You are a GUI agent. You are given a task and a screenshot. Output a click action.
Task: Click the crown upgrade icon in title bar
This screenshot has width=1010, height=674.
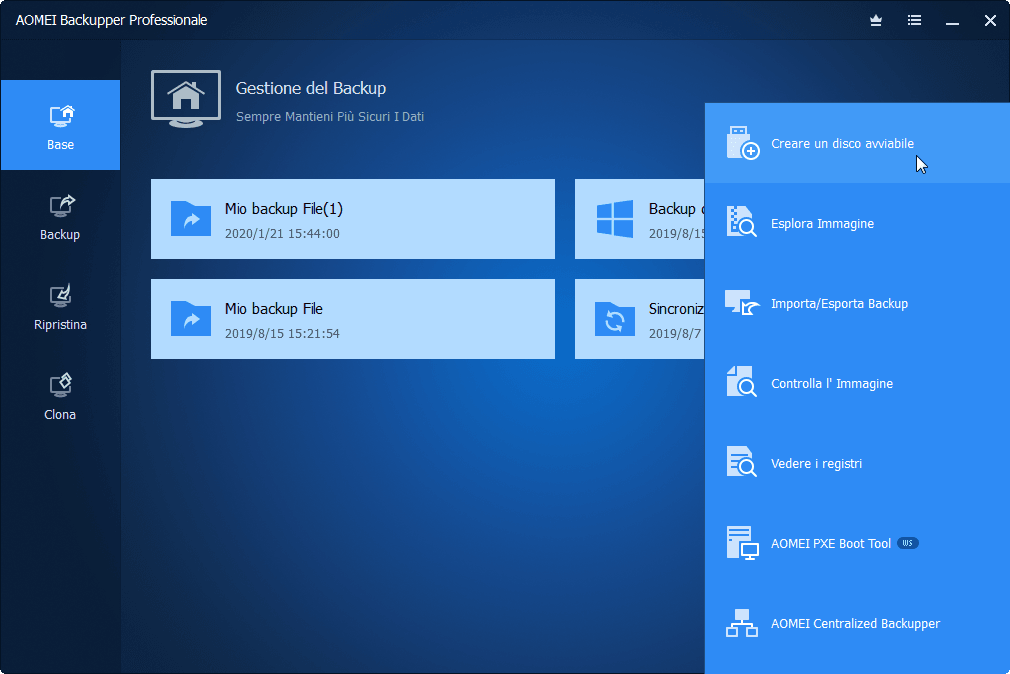pos(877,20)
